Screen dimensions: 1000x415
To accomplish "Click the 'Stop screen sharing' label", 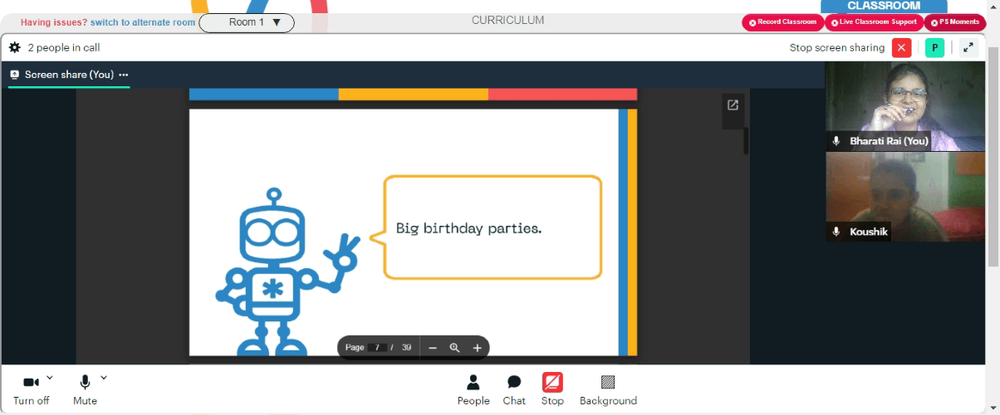I will [837, 48].
